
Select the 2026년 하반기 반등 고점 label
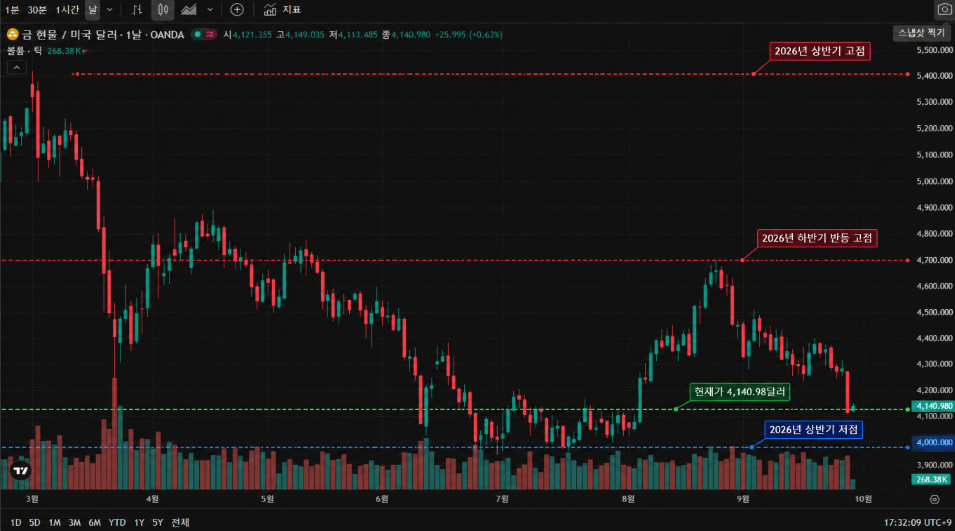click(817, 238)
